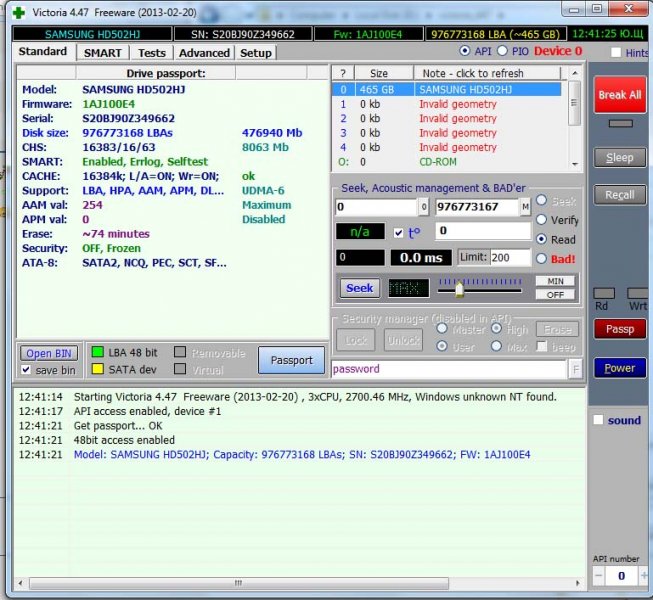This screenshot has height=600, width=653.
Task: Choose the Bad! radio option
Action: pos(541,259)
